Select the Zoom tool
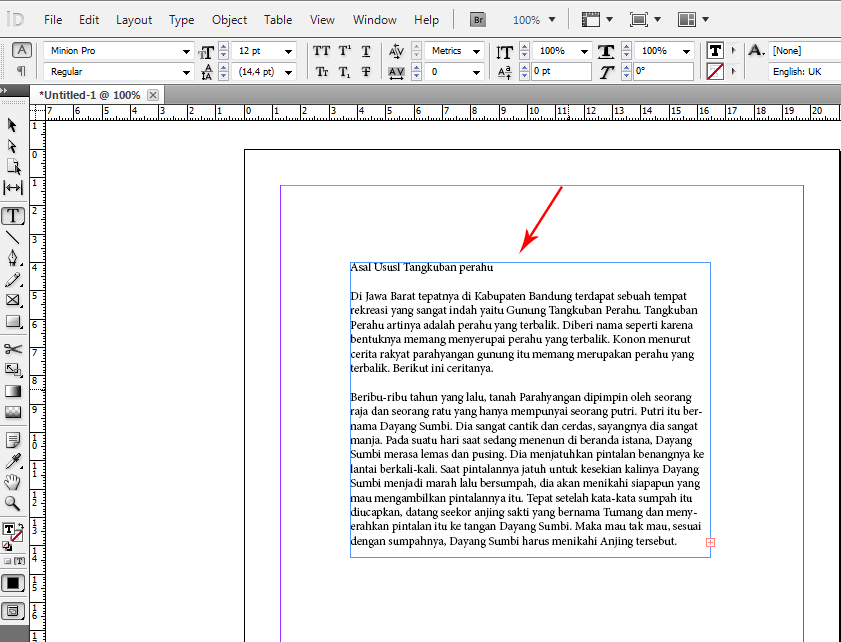 [x=13, y=501]
